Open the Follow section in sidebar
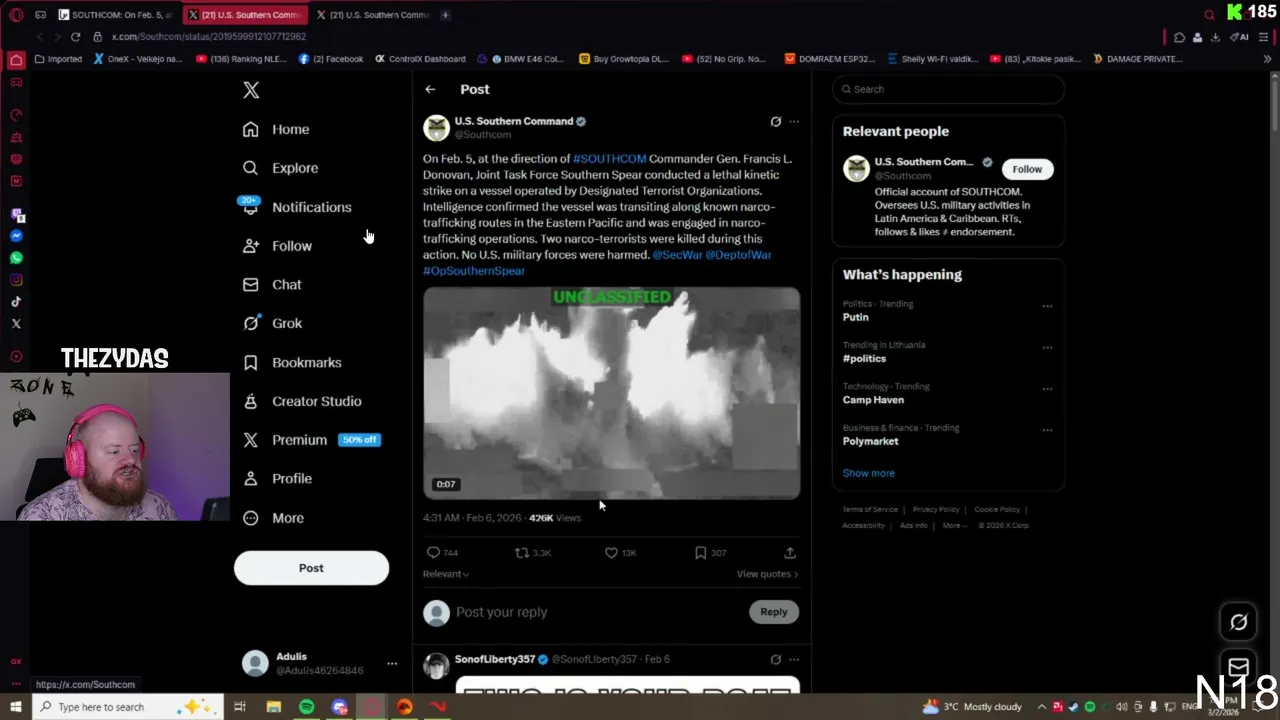Screen dimensions: 1280x720 277,246
